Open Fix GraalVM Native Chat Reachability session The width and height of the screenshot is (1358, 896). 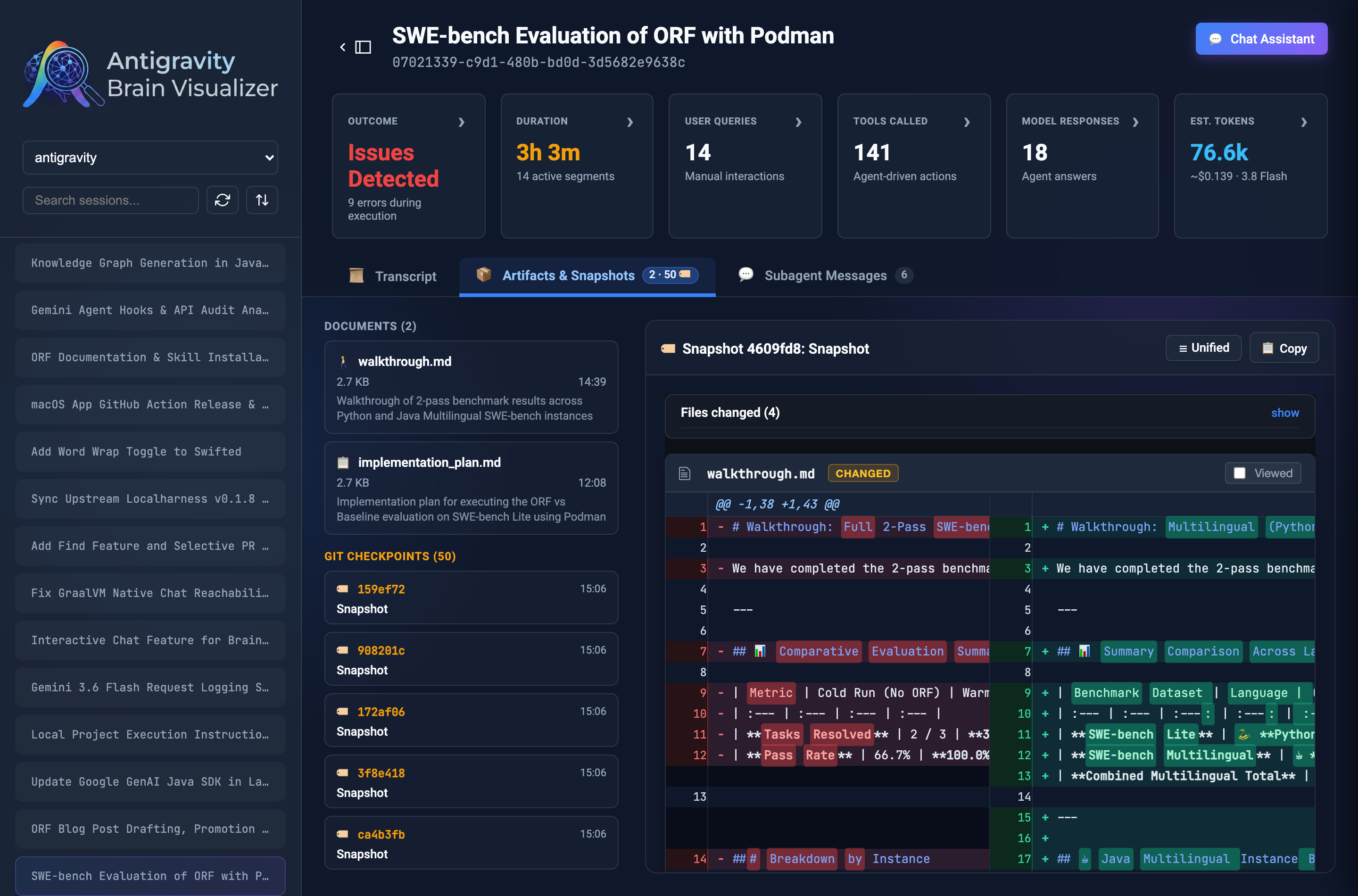(150, 593)
